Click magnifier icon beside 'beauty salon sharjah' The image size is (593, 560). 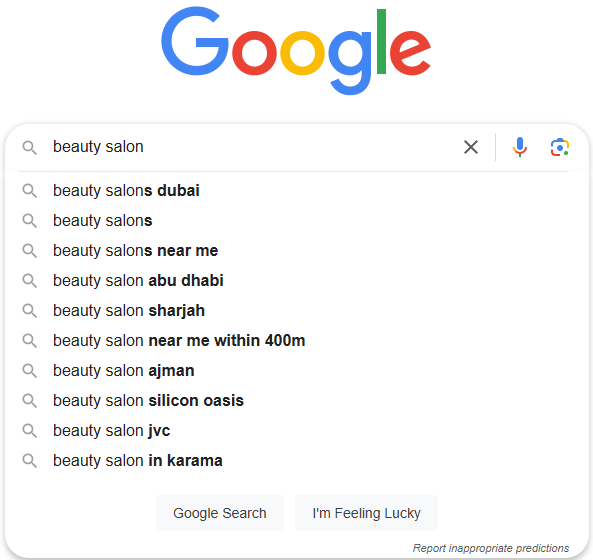coord(29,310)
